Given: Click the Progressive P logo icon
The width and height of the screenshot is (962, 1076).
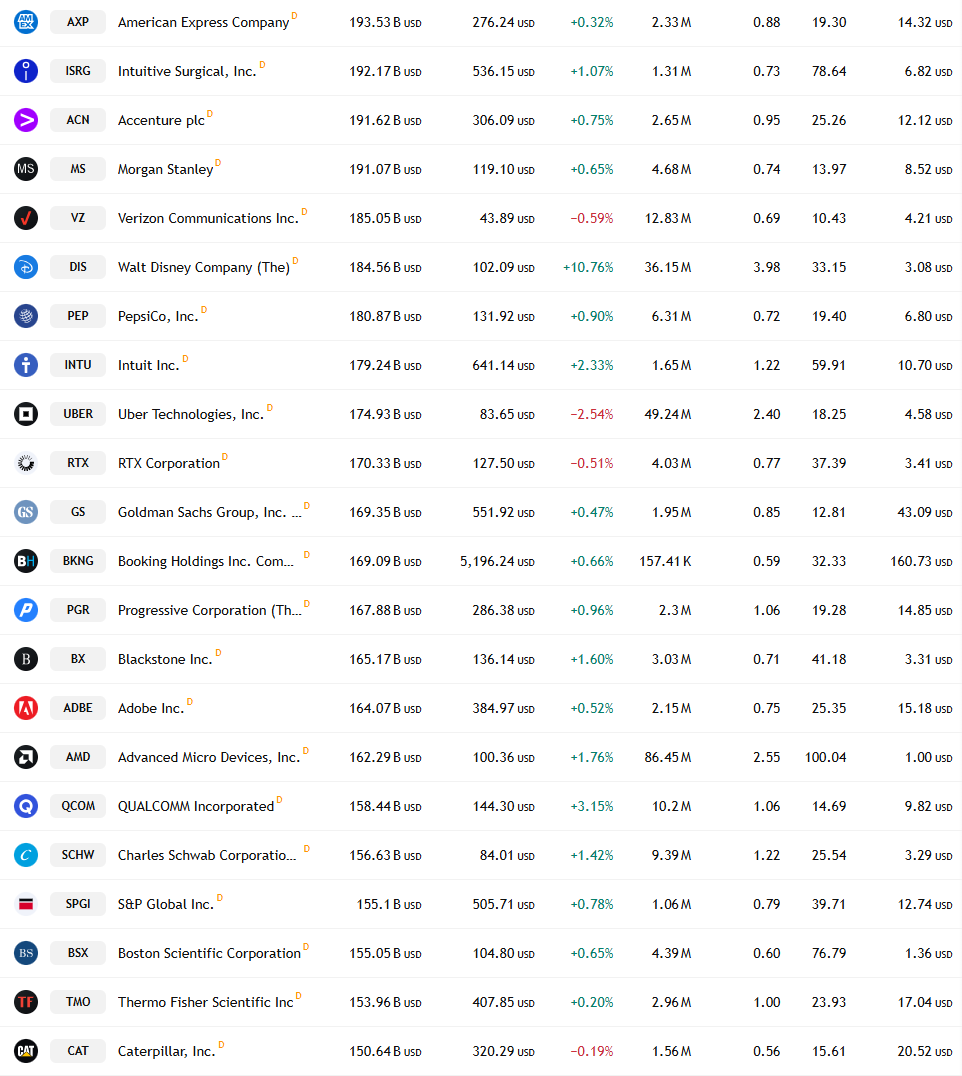Looking at the screenshot, I should coord(26,610).
